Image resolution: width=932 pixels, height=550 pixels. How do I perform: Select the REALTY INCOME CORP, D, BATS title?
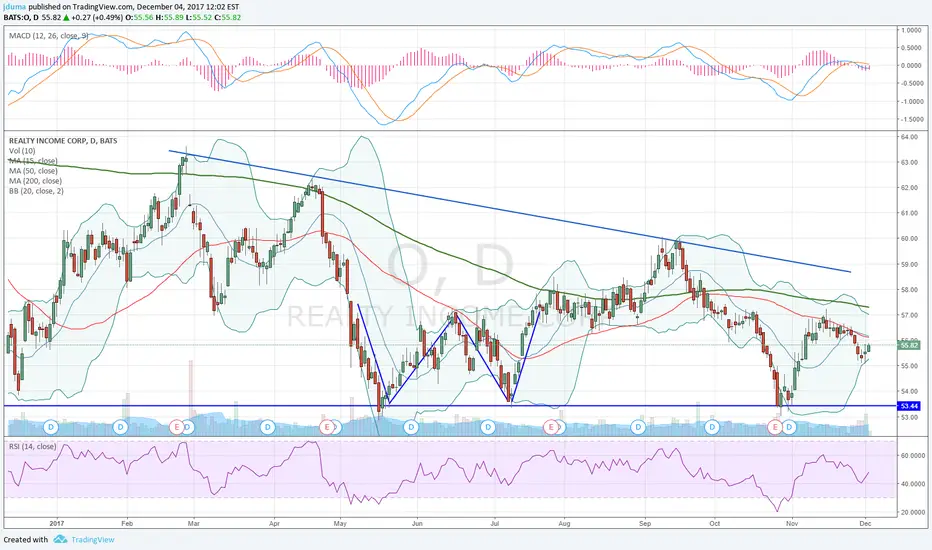point(63,141)
